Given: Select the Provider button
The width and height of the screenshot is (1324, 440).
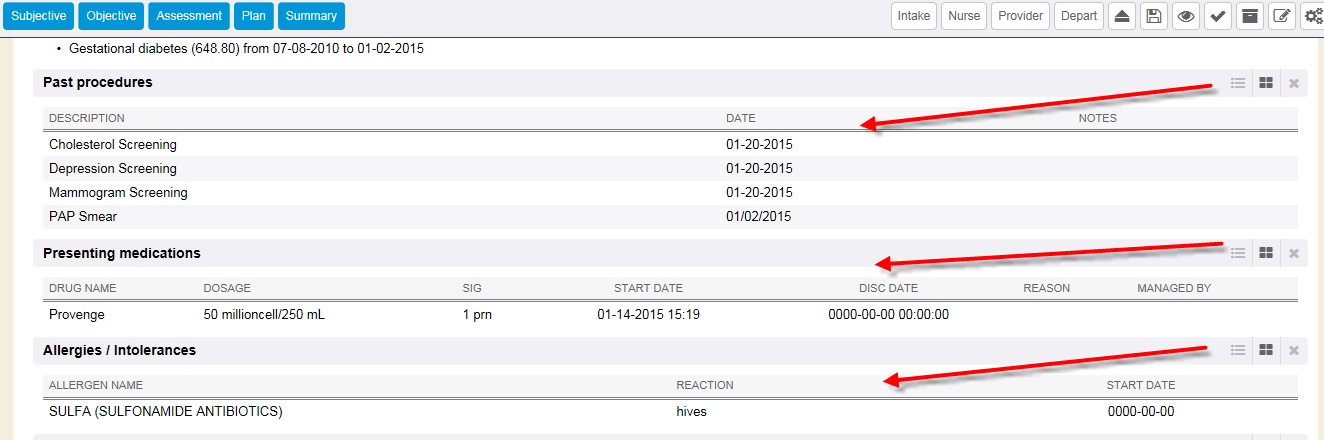Looking at the screenshot, I should [1020, 16].
